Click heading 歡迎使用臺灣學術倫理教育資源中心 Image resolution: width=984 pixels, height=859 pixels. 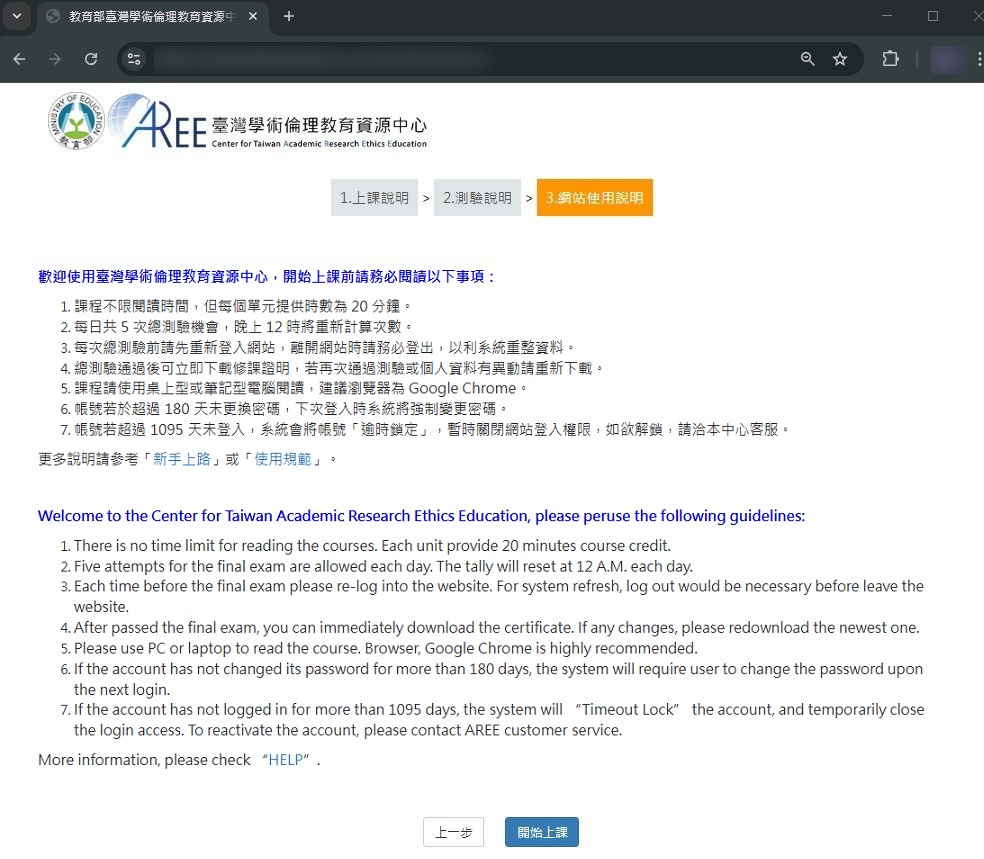[x=152, y=277]
